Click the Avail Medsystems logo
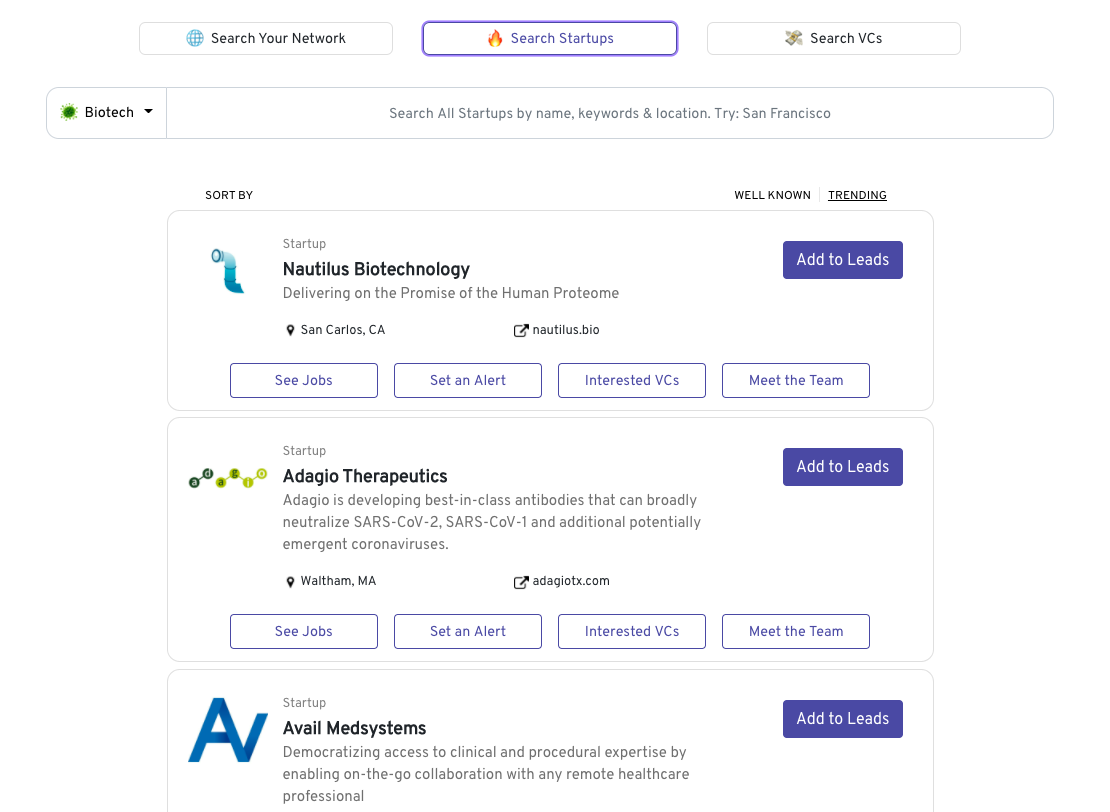Image resolution: width=1110 pixels, height=812 pixels. pos(228,730)
